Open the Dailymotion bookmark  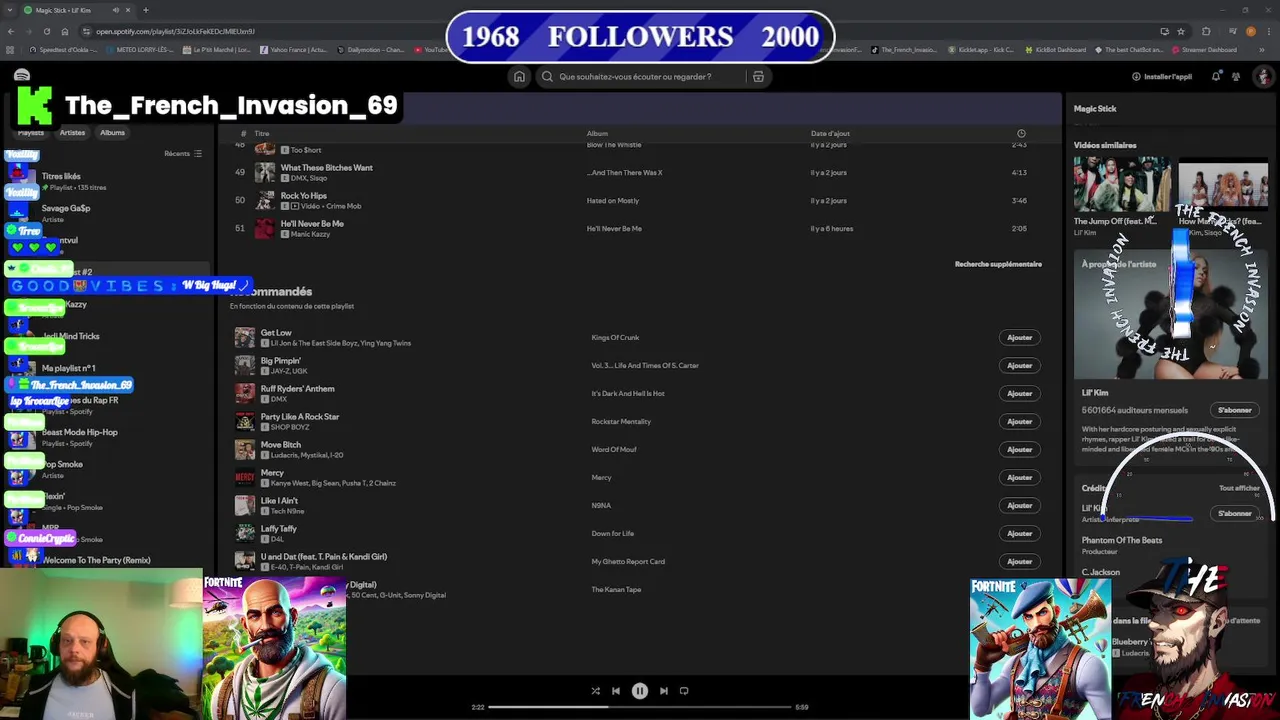pos(370,49)
